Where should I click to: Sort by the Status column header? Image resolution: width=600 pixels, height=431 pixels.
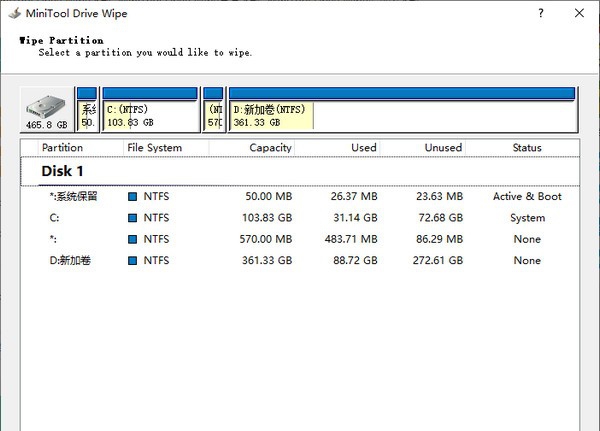click(523, 148)
